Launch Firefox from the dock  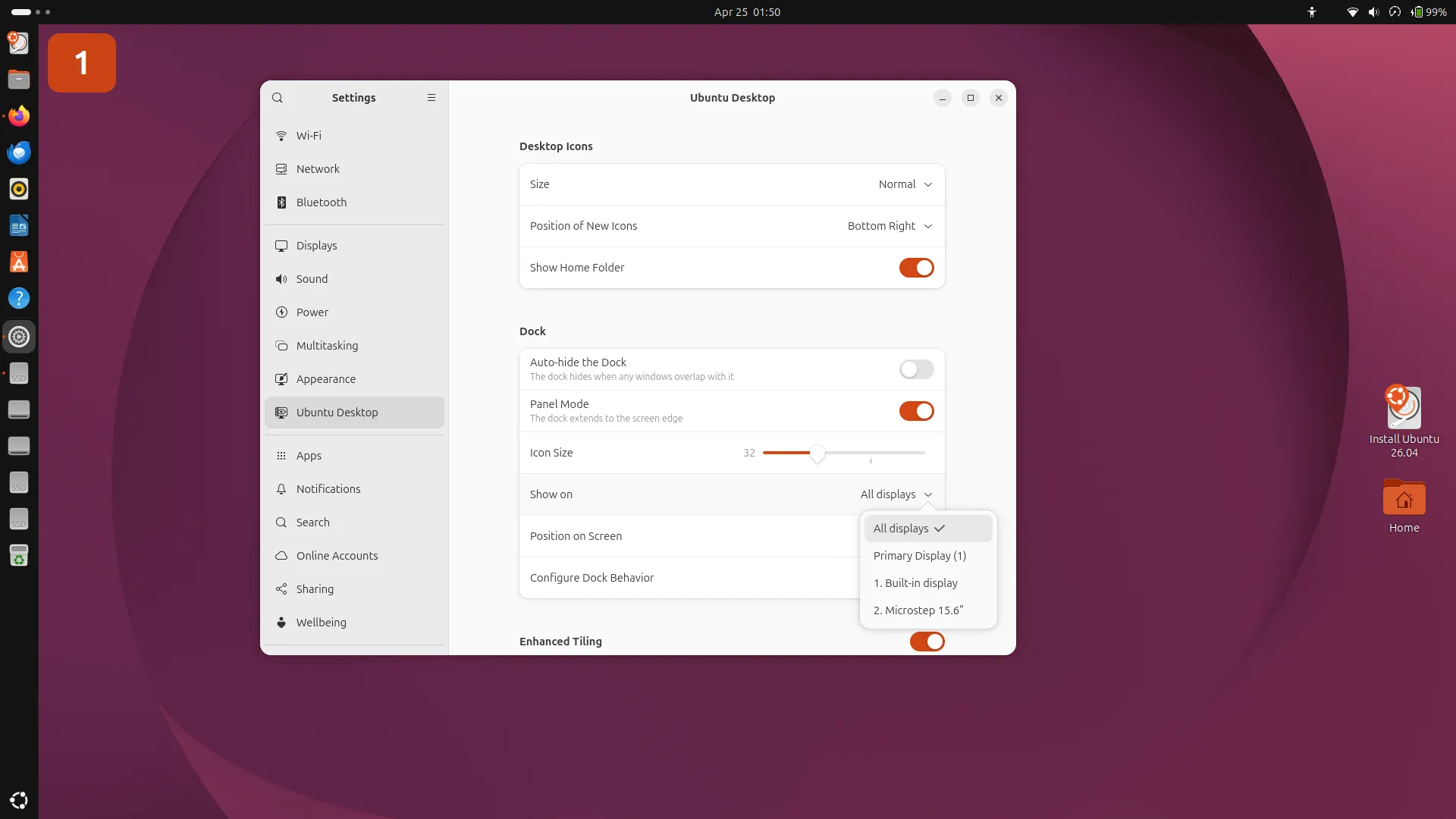tap(19, 115)
